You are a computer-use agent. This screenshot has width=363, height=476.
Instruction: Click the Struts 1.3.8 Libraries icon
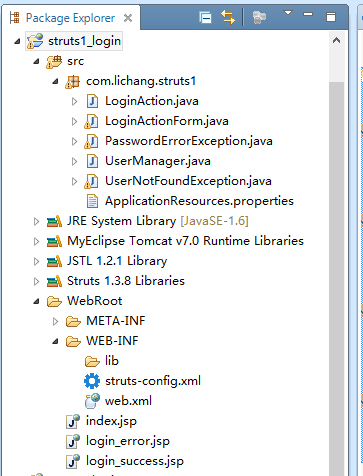pos(54,282)
